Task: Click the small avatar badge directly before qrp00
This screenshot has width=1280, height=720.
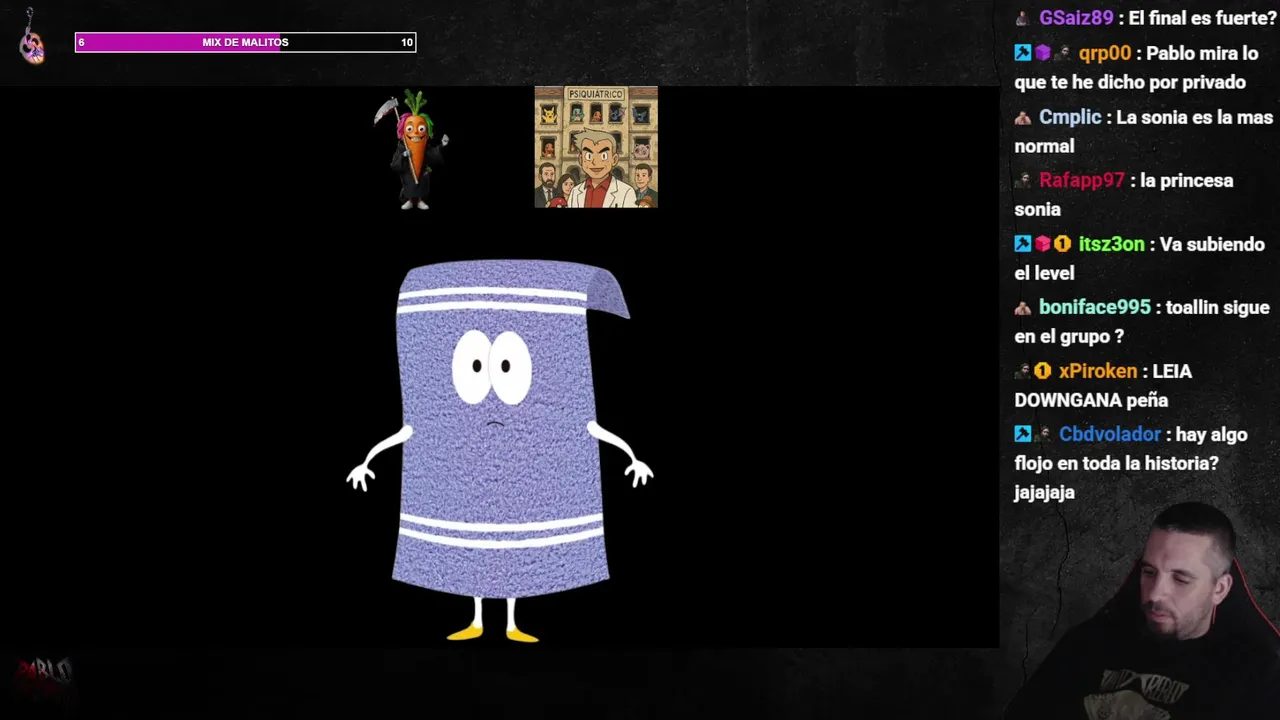Action: pos(1062,53)
